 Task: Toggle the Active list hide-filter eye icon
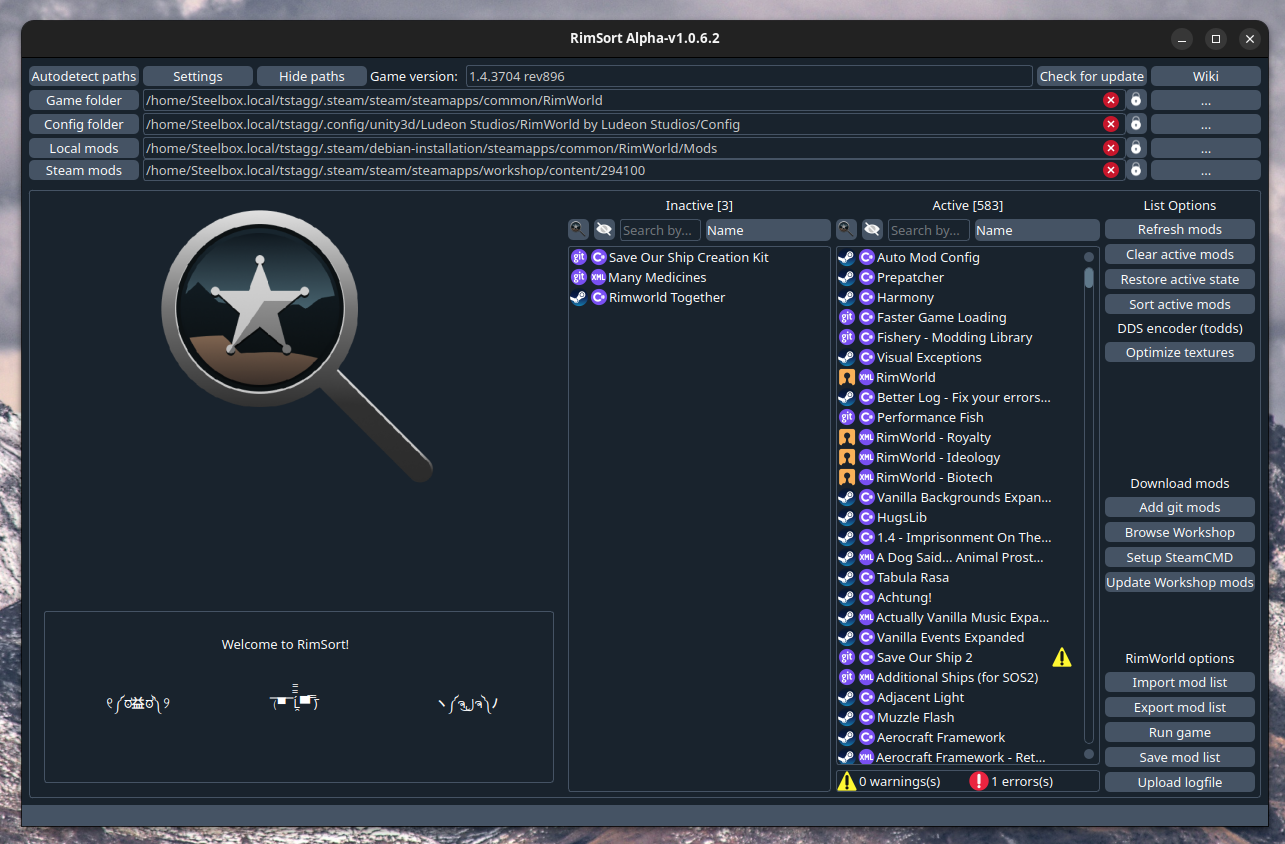tap(872, 230)
